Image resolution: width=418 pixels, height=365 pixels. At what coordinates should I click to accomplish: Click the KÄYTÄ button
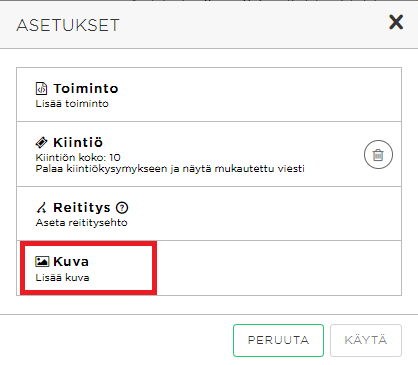pyautogui.click(x=366, y=340)
